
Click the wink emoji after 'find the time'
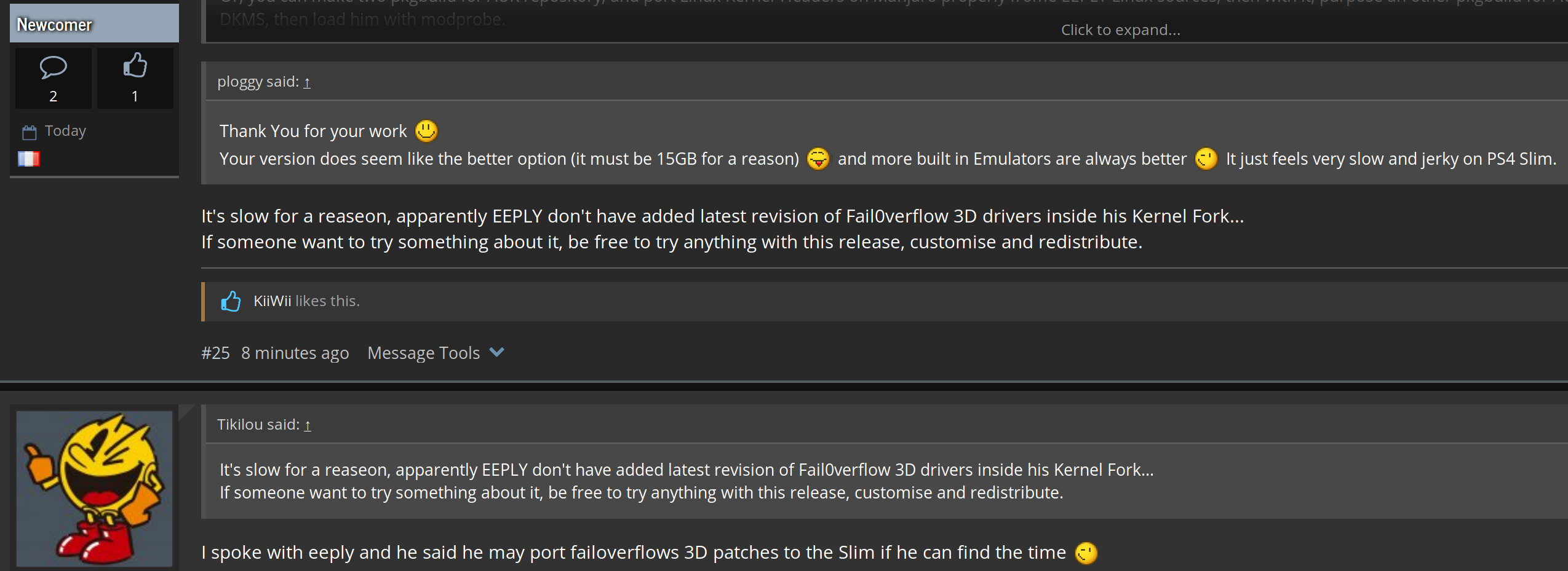[1086, 553]
